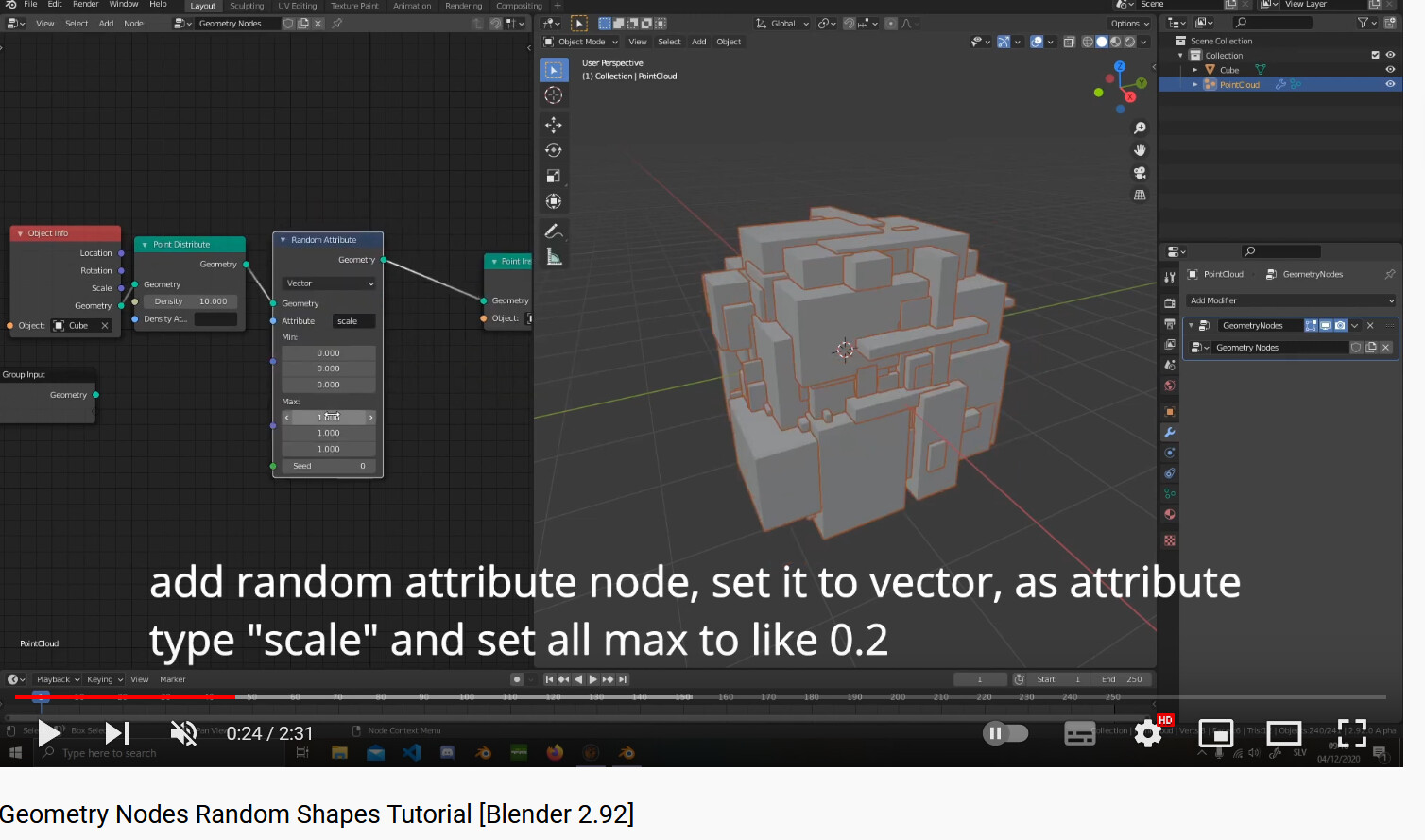The image size is (1425, 840).
Task: Click the Select Box tool icon
Action: [x=554, y=70]
